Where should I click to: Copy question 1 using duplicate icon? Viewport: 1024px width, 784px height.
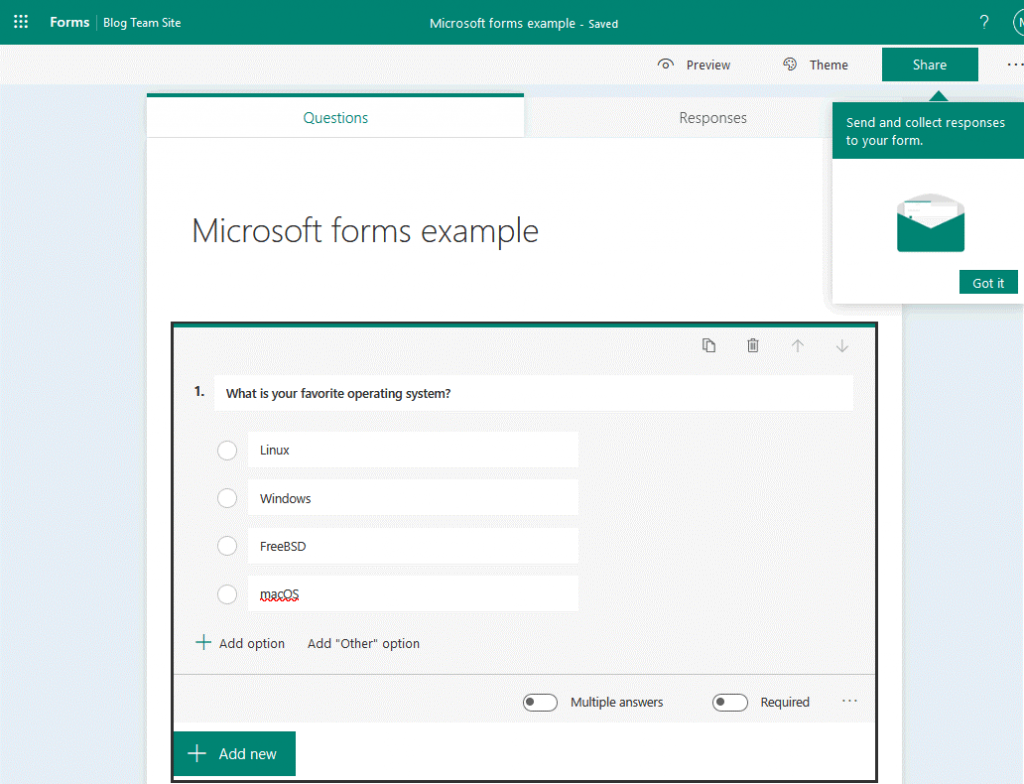point(709,345)
